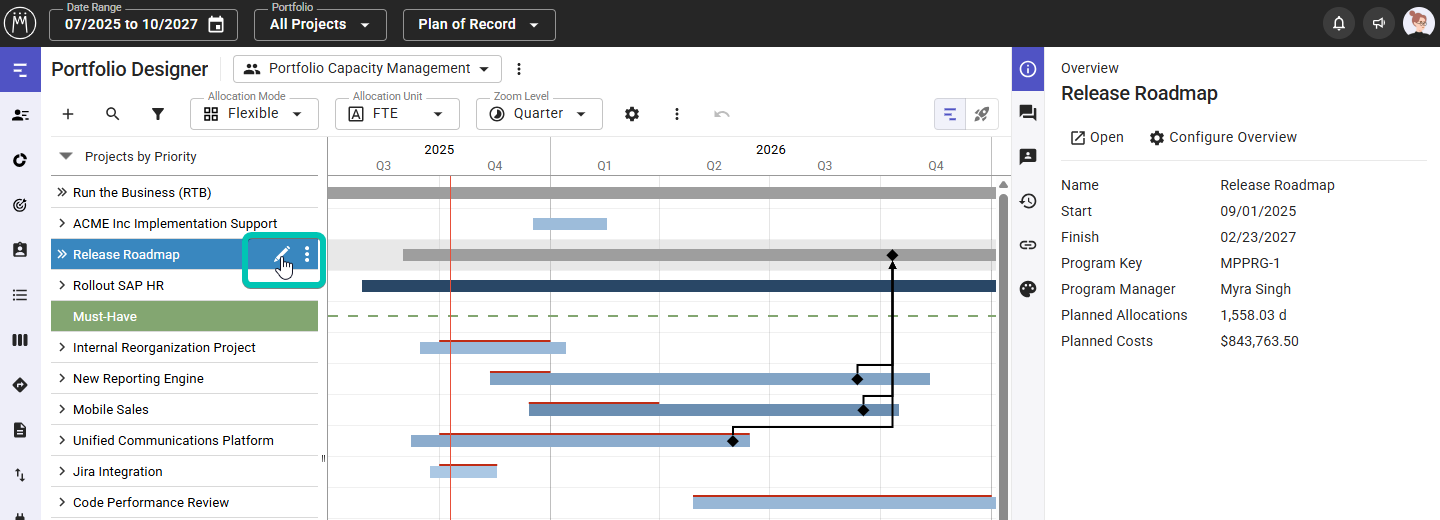Open the Plan of Record menu
The width and height of the screenshot is (1440, 520).
(x=478, y=24)
